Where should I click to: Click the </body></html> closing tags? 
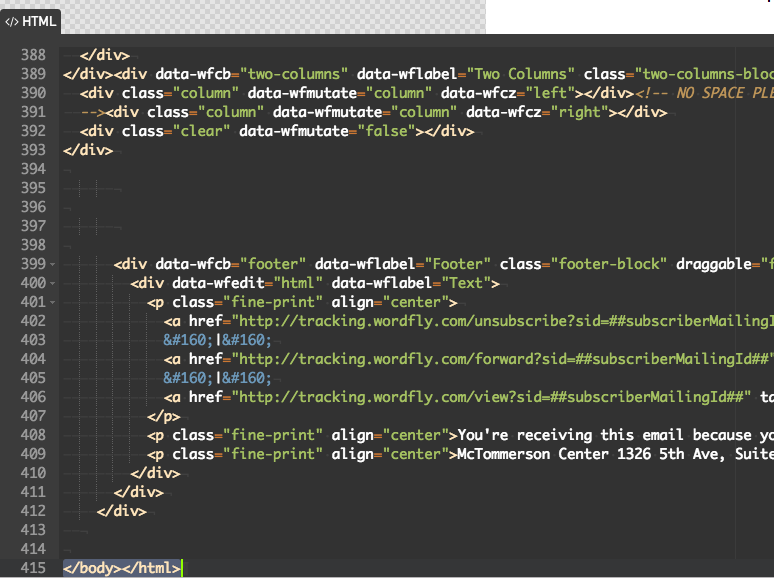tap(122, 568)
